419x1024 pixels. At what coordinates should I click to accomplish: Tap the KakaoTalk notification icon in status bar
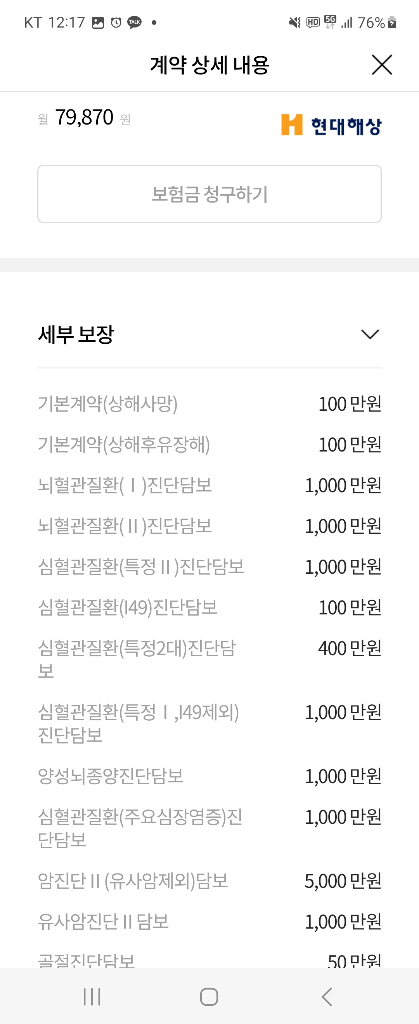pos(134,23)
